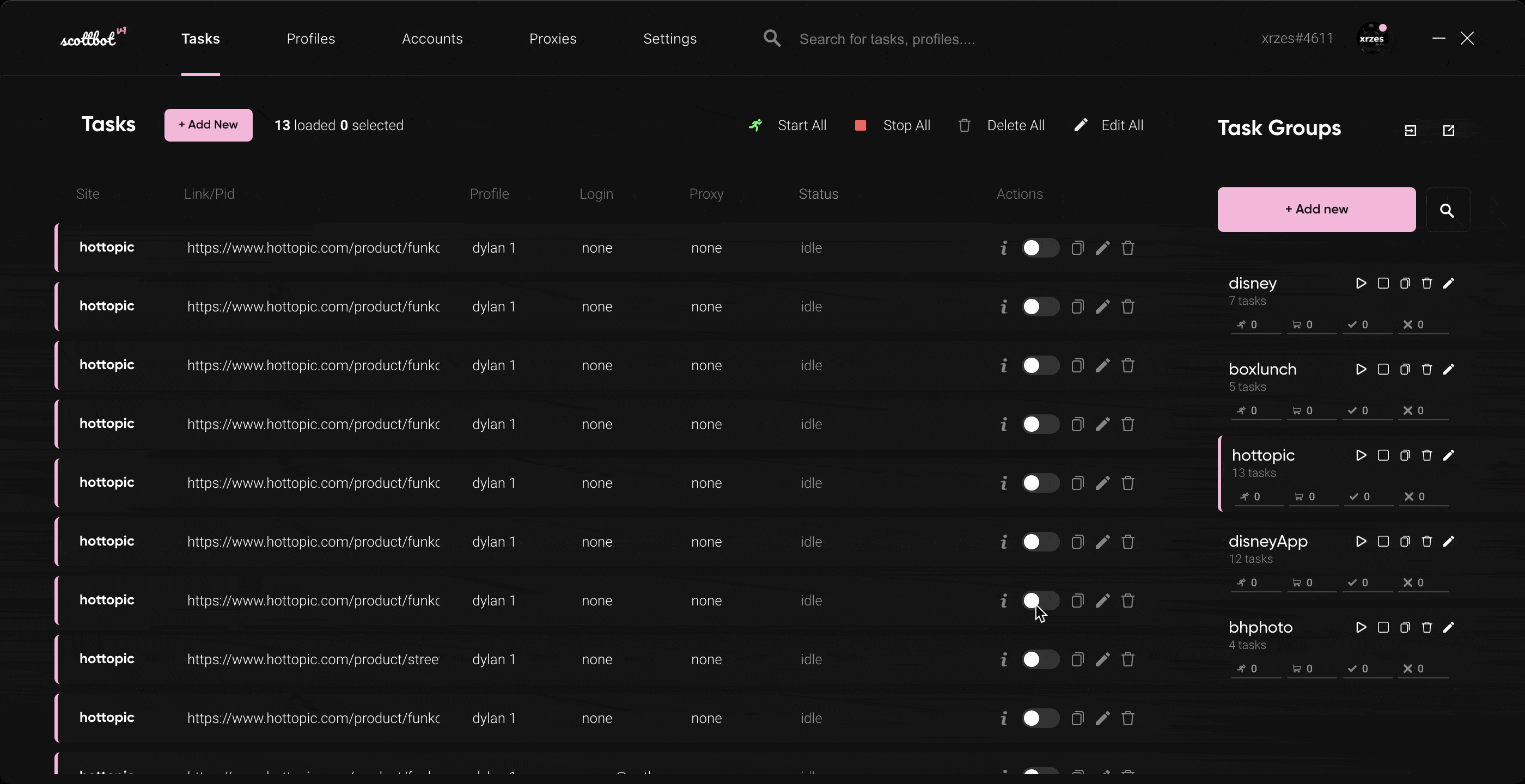Screen dimensions: 1525x784
Task: Click + Add New to create a task
Action: click(x=209, y=125)
